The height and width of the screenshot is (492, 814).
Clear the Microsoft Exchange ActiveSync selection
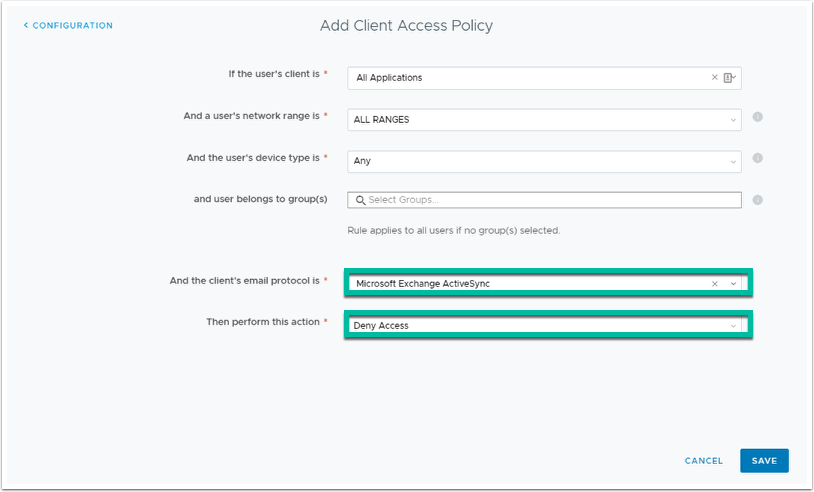click(714, 283)
